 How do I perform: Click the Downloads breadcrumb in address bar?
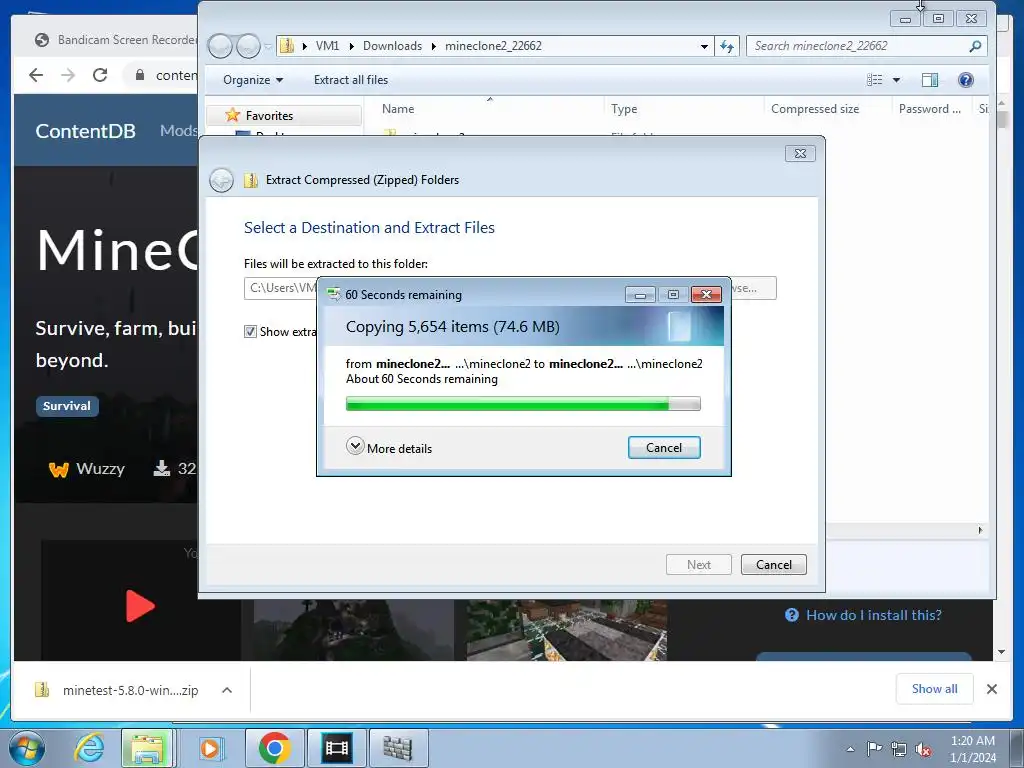[x=392, y=46]
